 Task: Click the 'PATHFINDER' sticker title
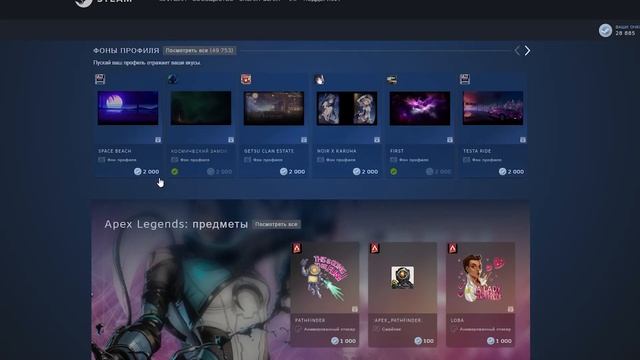pyautogui.click(x=310, y=320)
